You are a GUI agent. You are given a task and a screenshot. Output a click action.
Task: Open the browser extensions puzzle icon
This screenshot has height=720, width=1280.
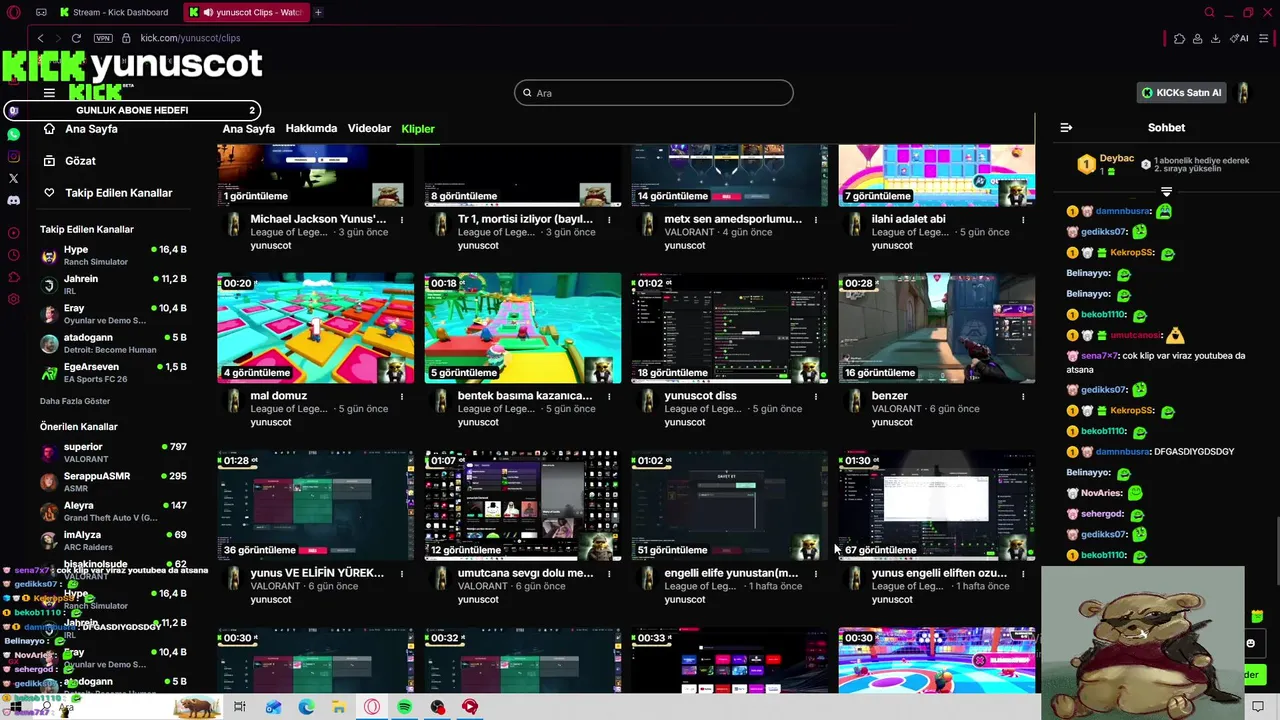click(1179, 38)
